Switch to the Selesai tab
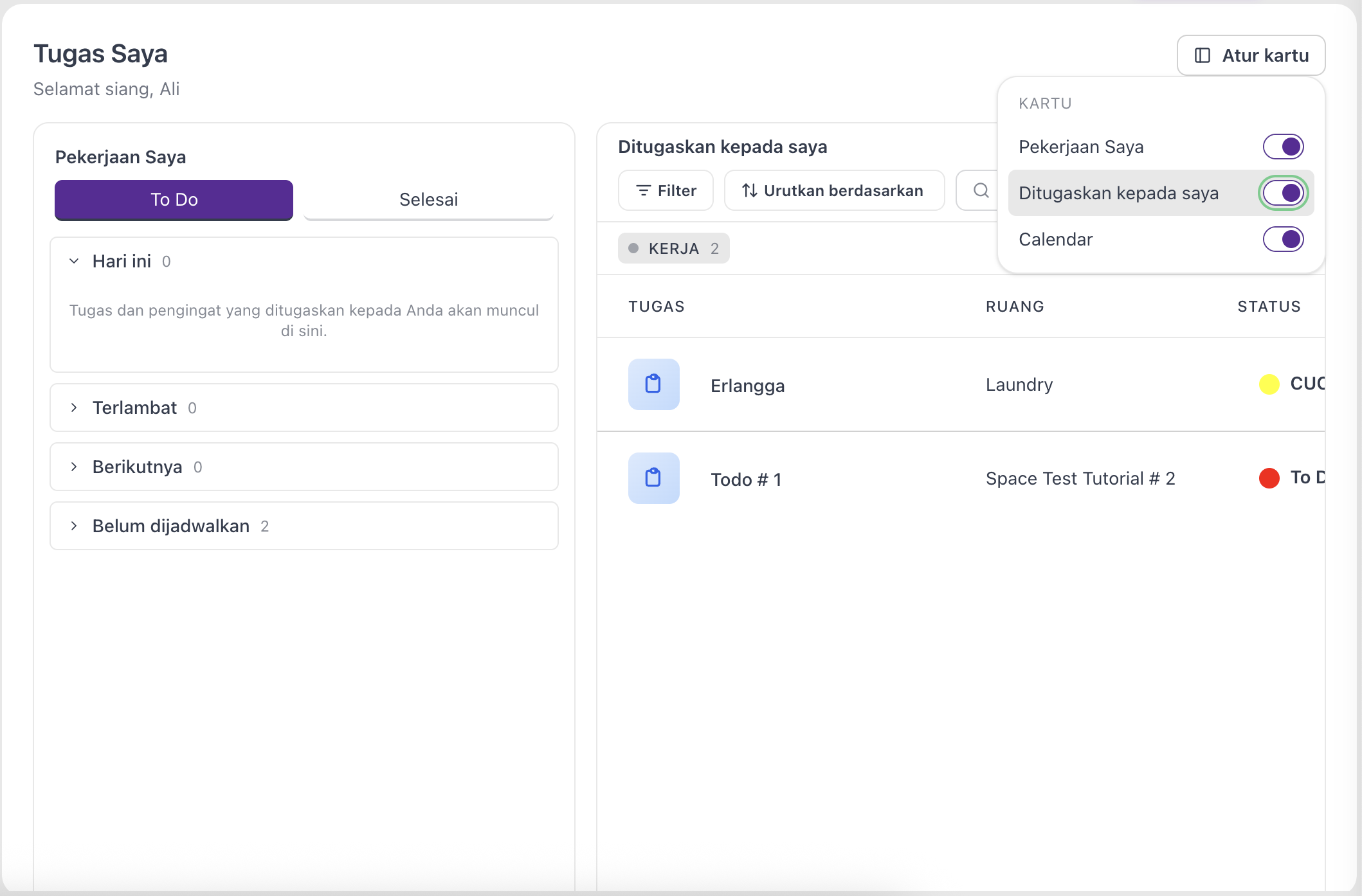The image size is (1362, 896). coord(428,199)
